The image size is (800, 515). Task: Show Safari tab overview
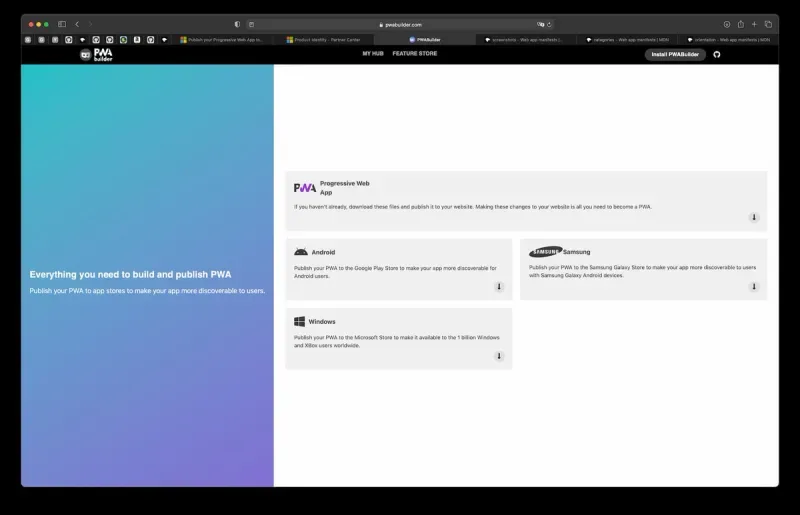click(x=768, y=24)
